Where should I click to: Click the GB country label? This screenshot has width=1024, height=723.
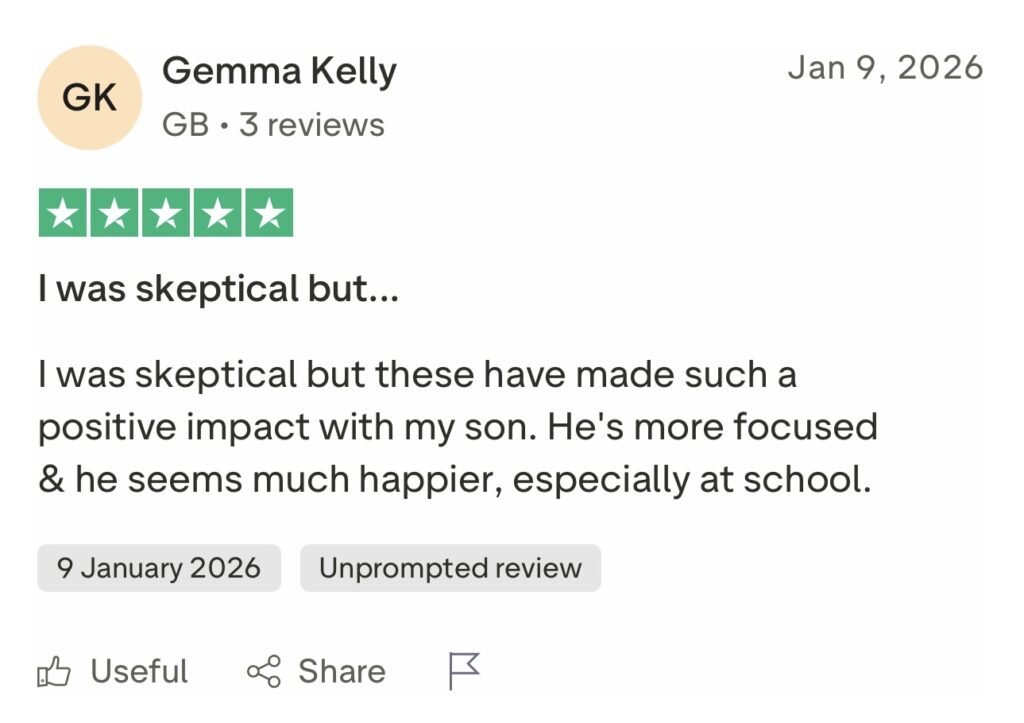pos(185,125)
